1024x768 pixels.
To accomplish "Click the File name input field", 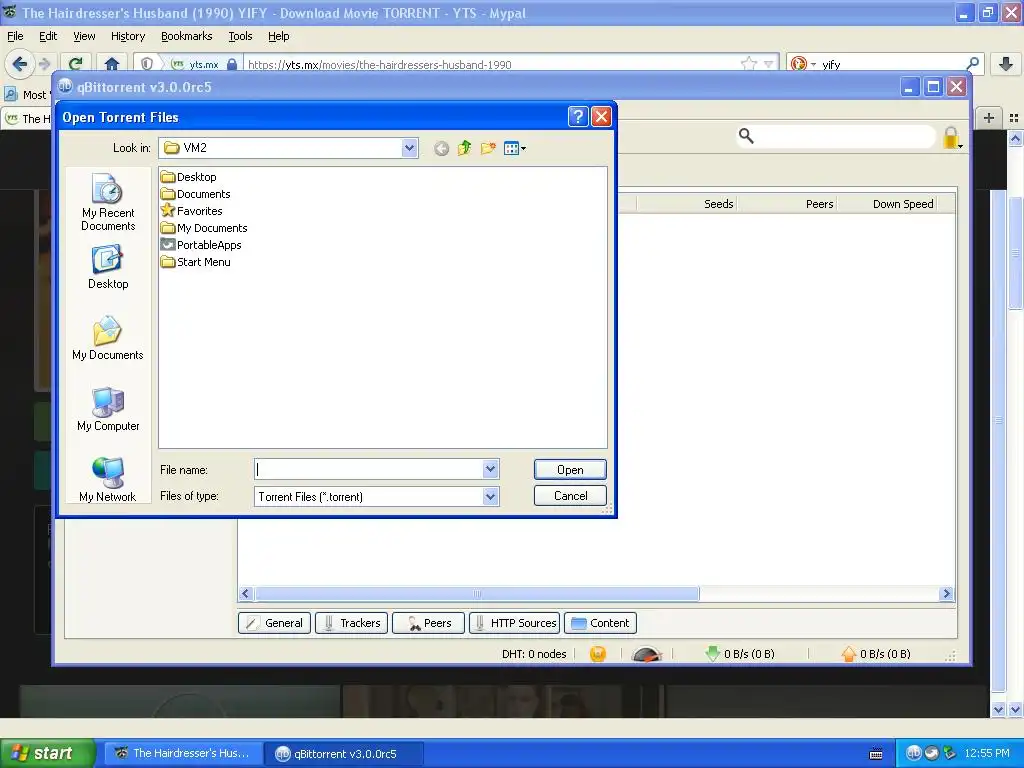I will point(369,470).
